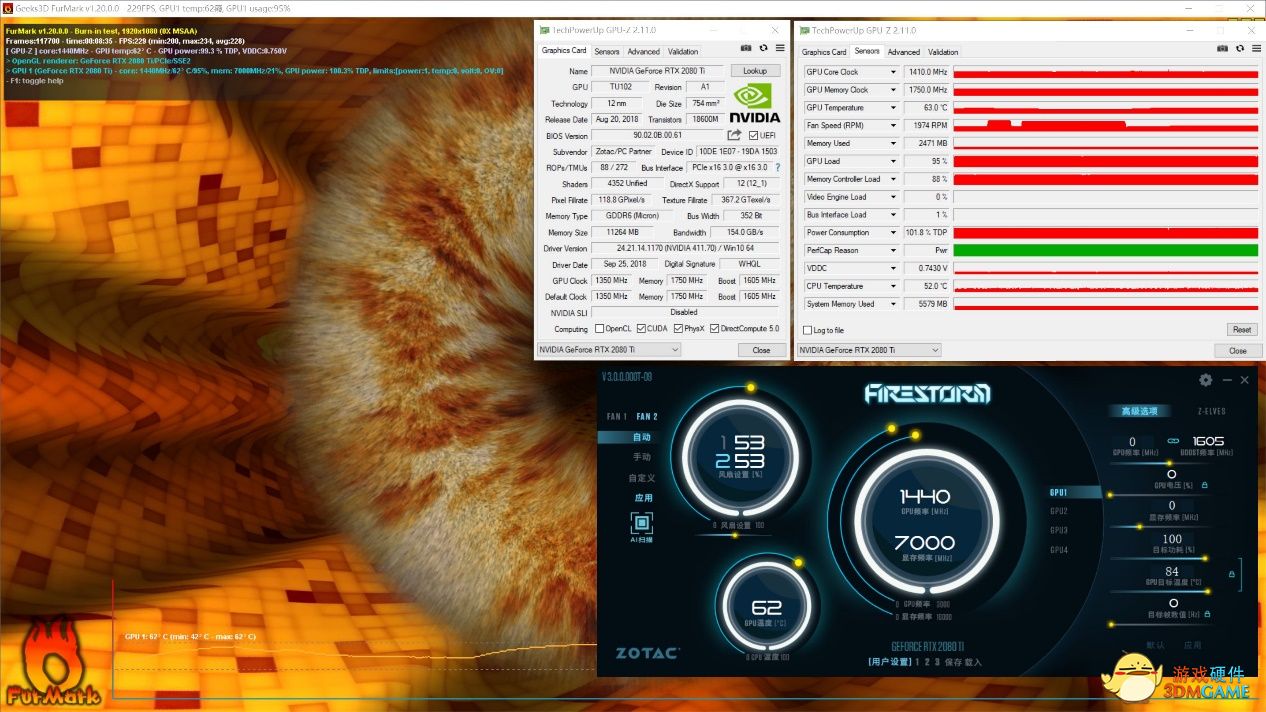Toggle the PhysX checkbox

click(x=678, y=329)
